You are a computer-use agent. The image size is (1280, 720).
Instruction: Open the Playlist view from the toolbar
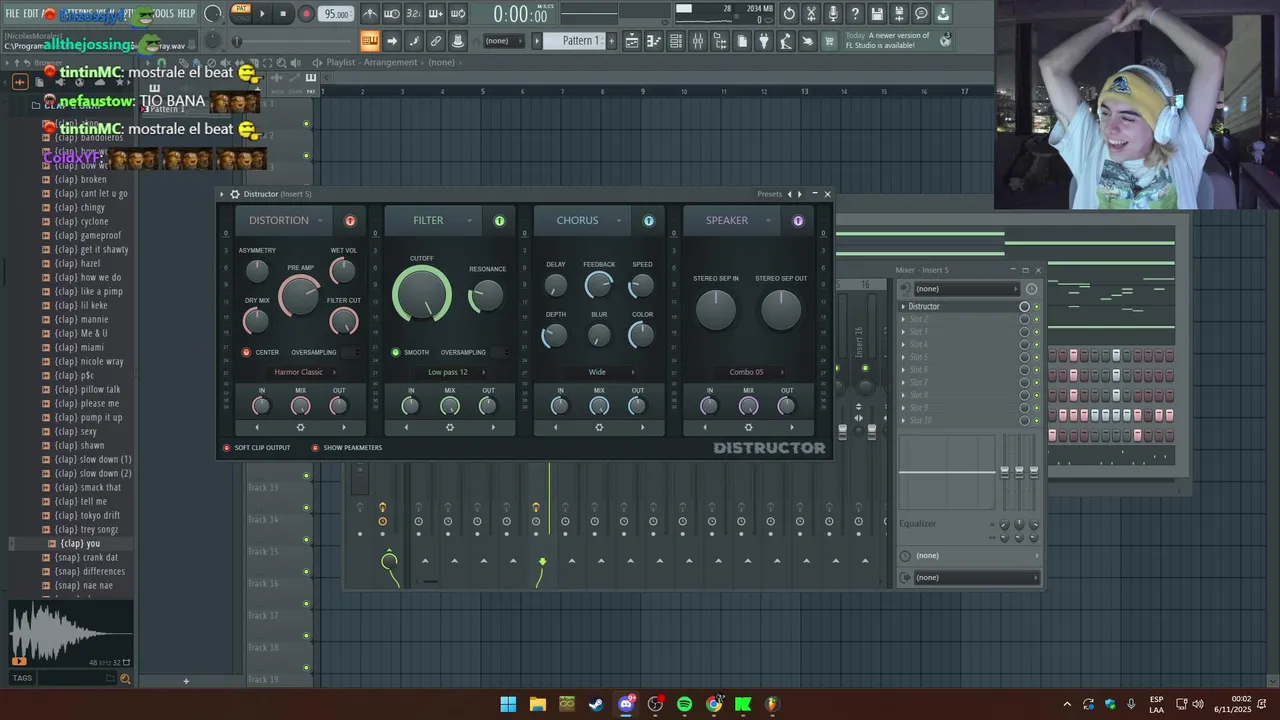pyautogui.click(x=632, y=41)
